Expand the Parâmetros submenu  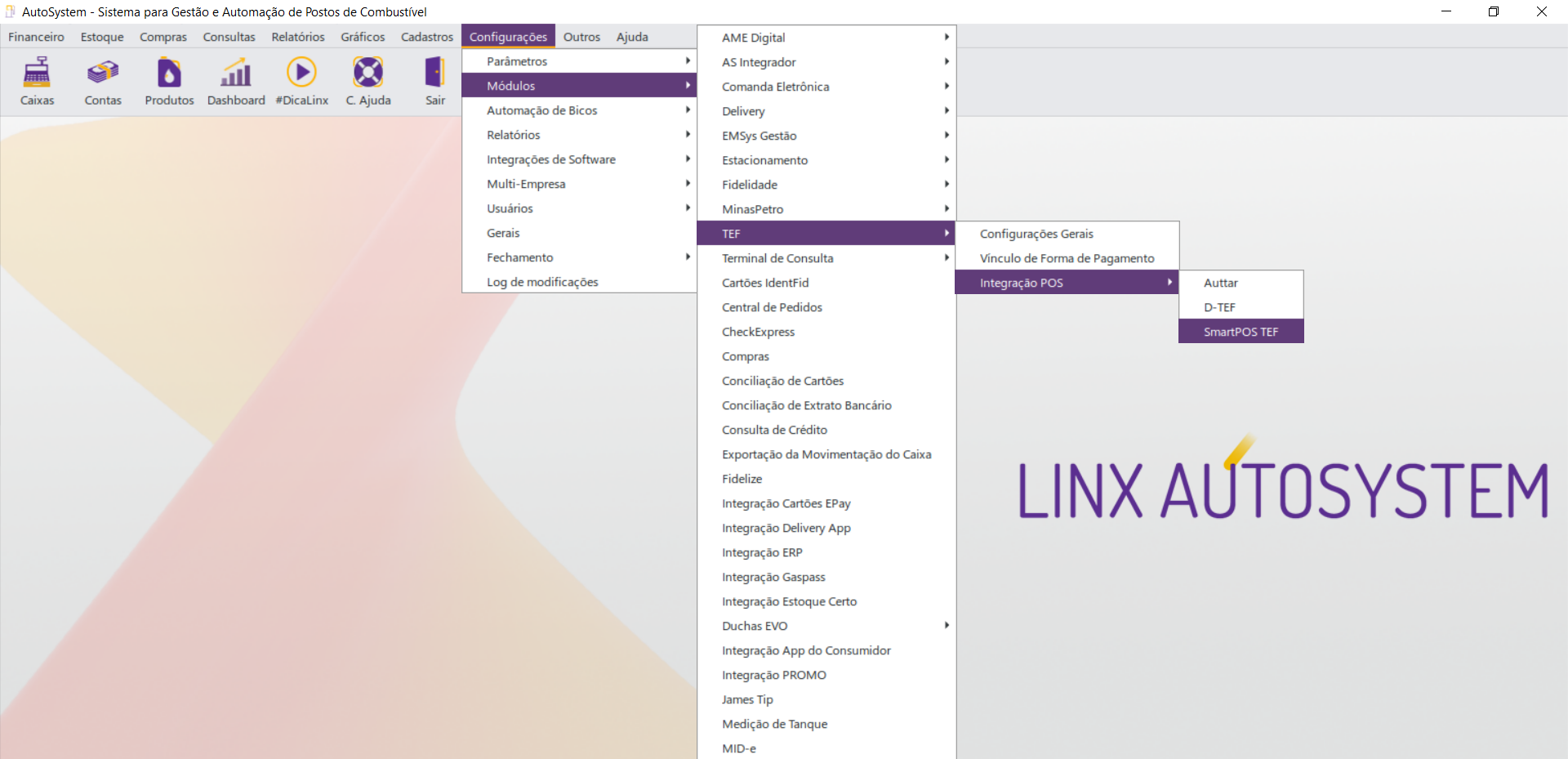579,61
